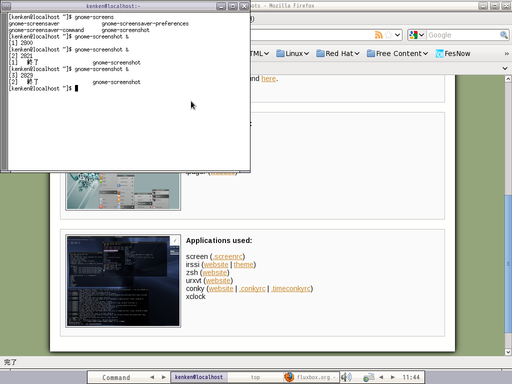Open the Linux bookmarks folder

pyautogui.click(x=293, y=53)
